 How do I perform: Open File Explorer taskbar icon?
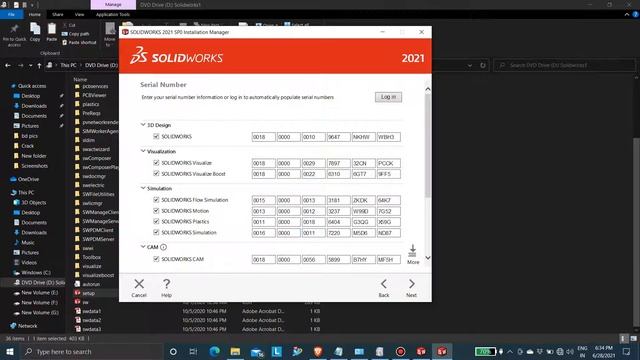(x=236, y=351)
